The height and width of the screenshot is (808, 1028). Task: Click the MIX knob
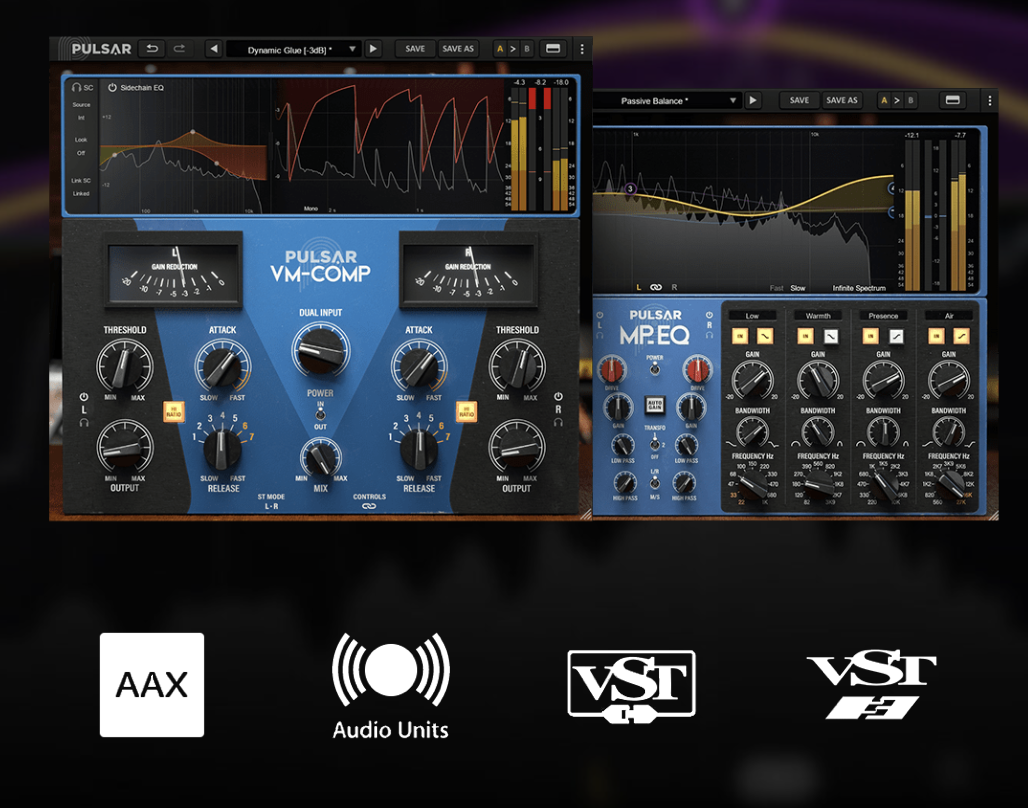coord(321,457)
